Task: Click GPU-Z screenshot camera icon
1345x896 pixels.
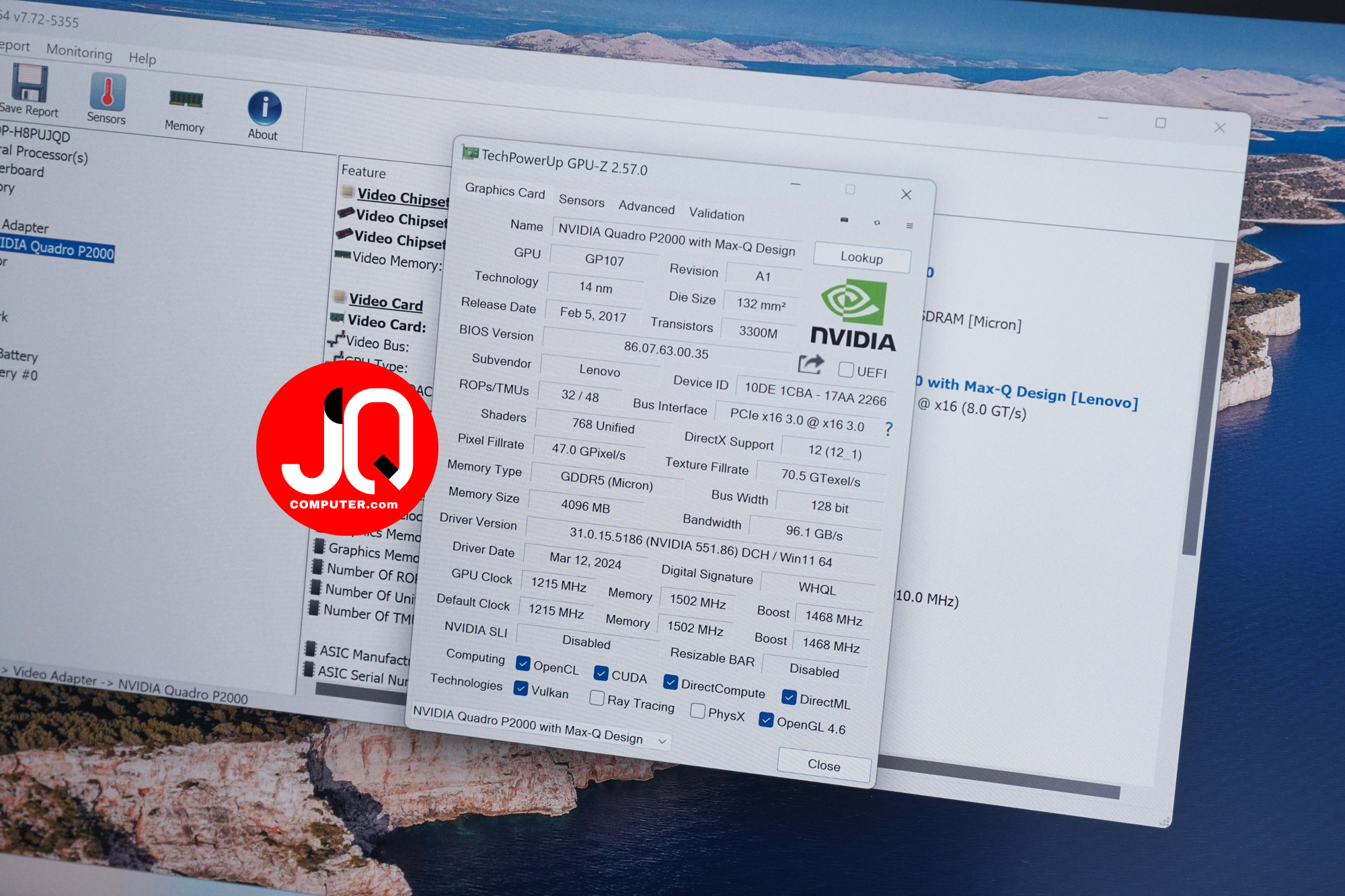Action: tap(845, 220)
